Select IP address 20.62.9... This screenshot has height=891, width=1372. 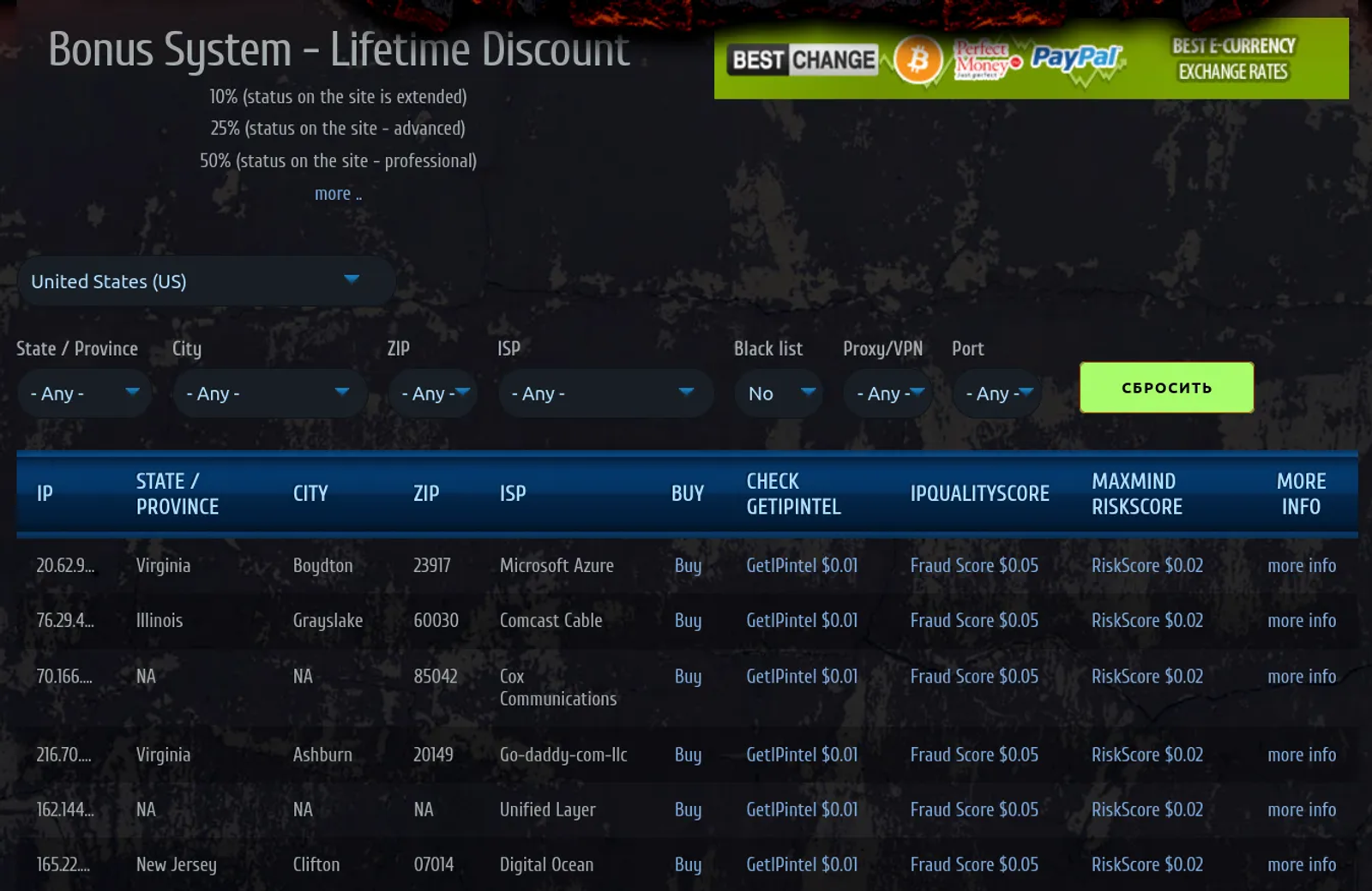(65, 566)
